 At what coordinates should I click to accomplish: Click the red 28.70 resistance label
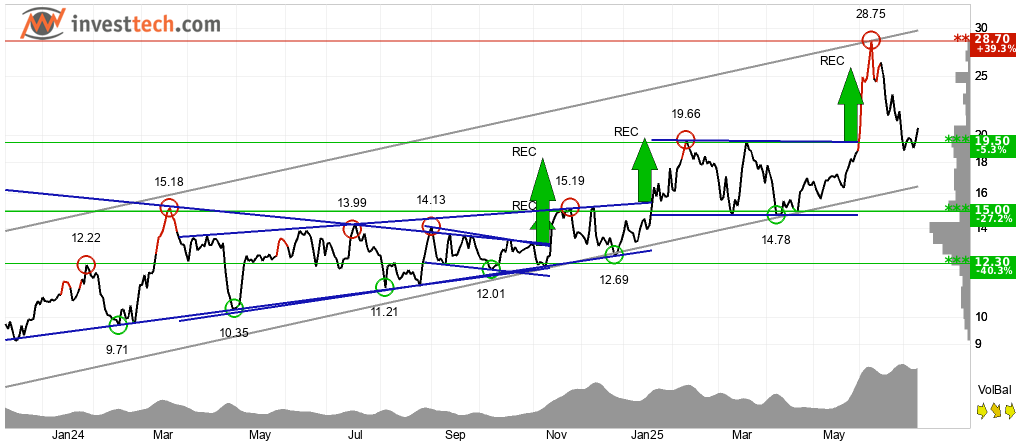[991, 44]
